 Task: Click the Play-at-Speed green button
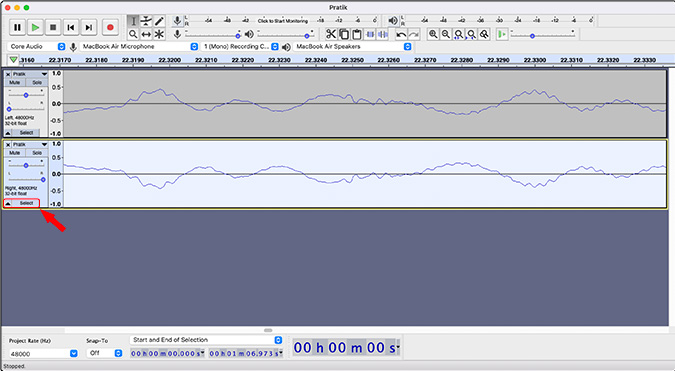502,34
